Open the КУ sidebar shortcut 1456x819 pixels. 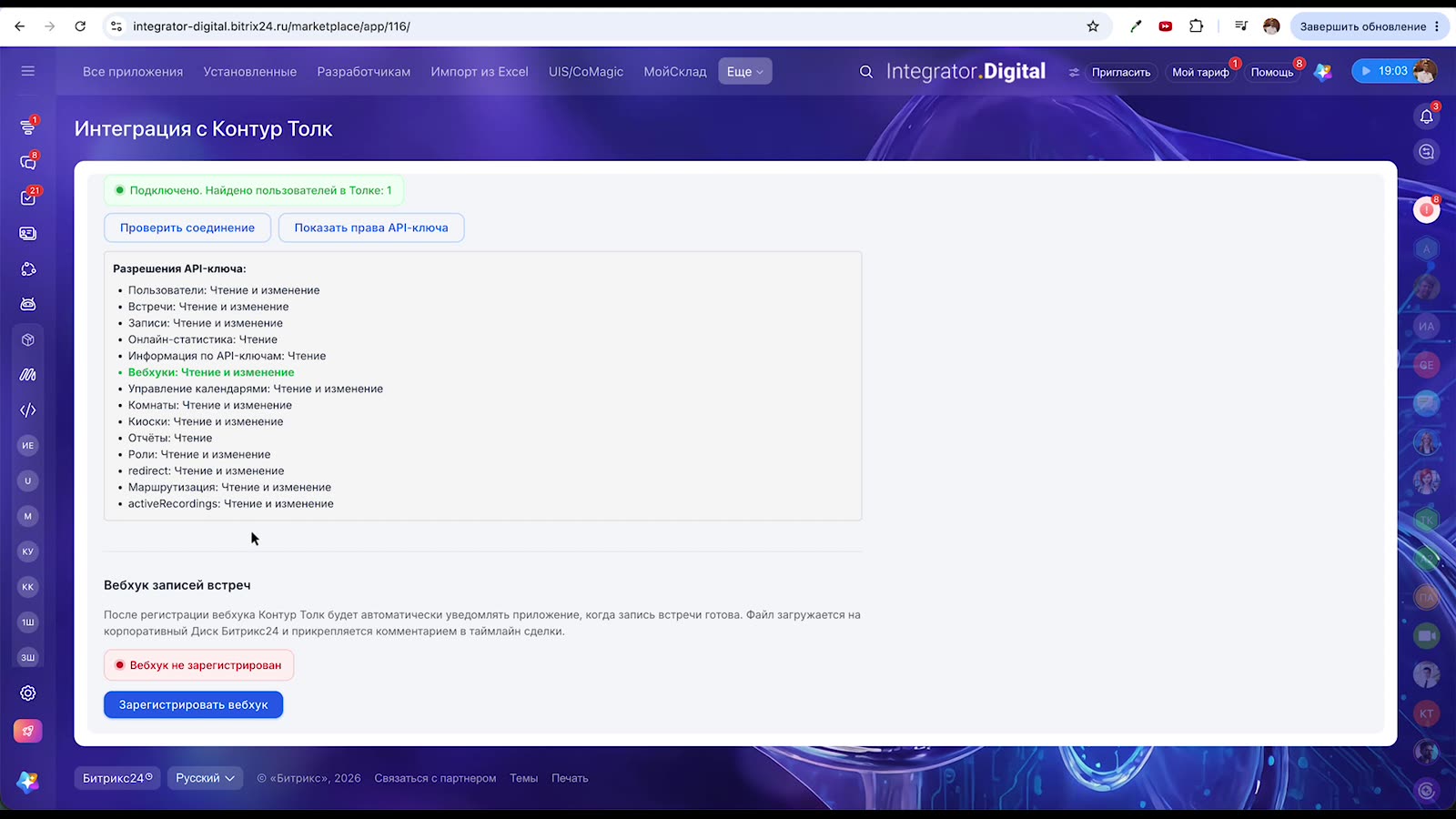point(28,551)
